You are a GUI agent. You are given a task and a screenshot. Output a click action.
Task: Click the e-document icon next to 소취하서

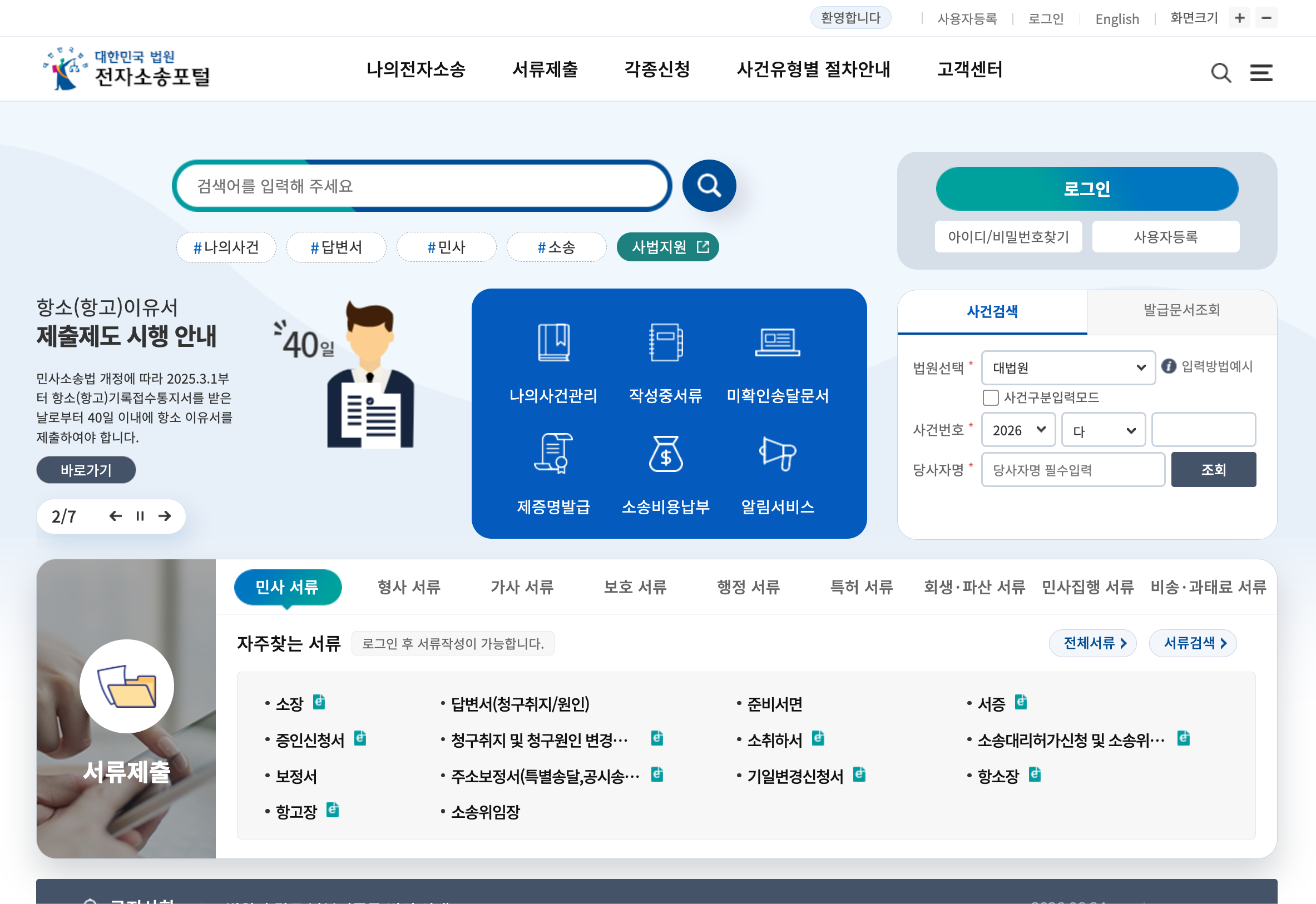tap(818, 738)
